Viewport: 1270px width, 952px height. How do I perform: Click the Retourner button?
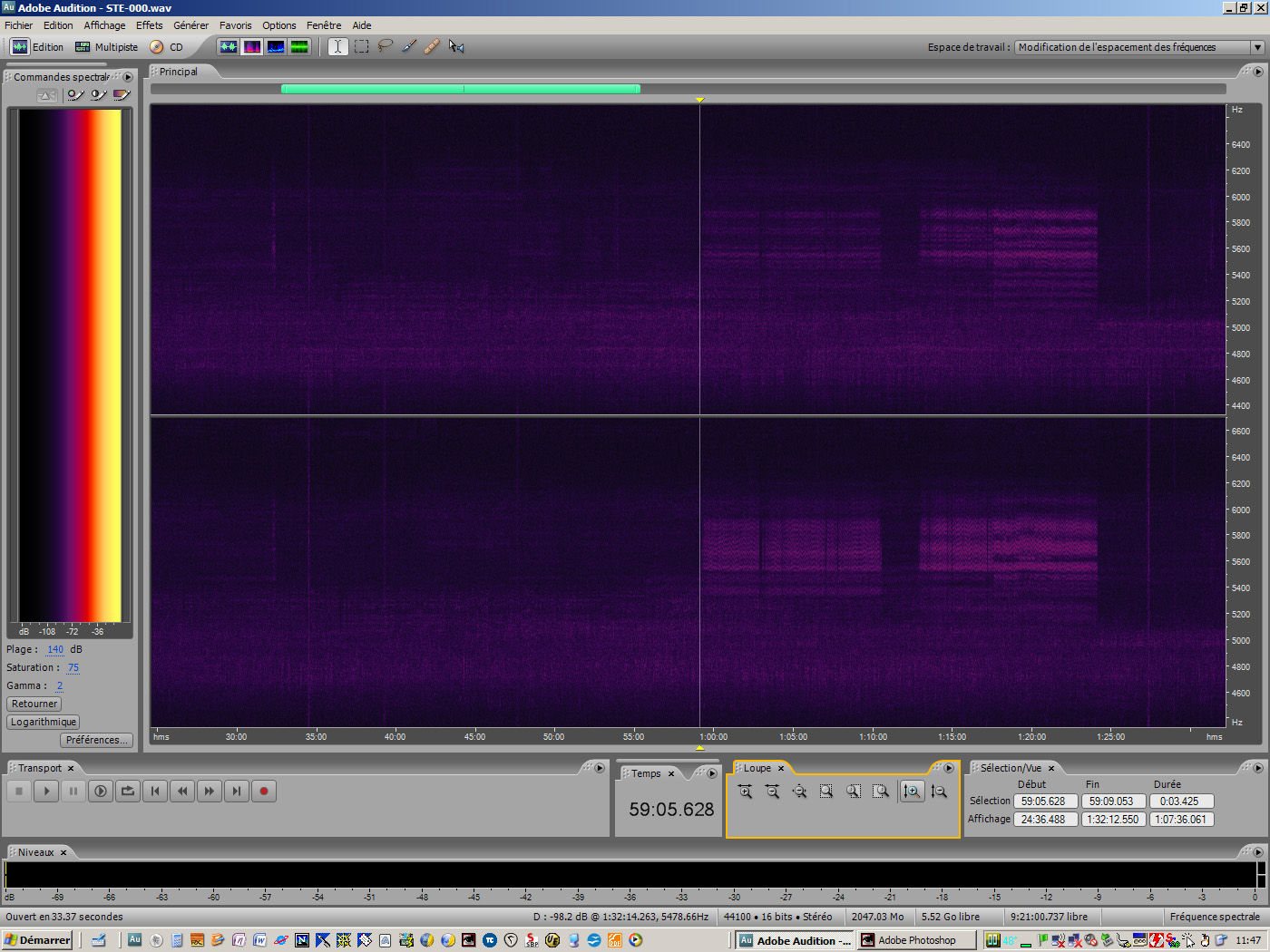coord(34,704)
